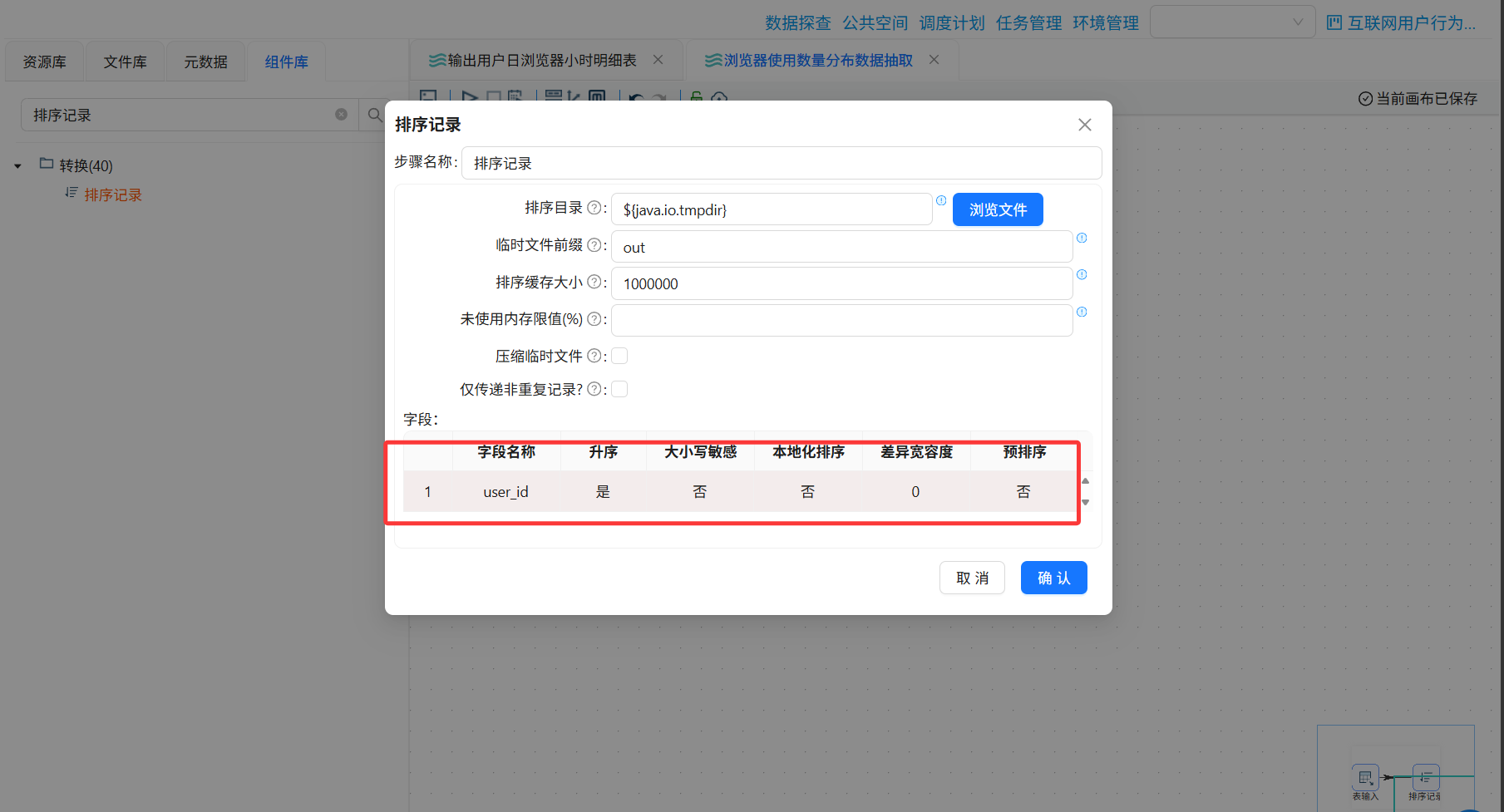Switch to the 资源库 tab
The width and height of the screenshot is (1504, 812).
click(44, 62)
